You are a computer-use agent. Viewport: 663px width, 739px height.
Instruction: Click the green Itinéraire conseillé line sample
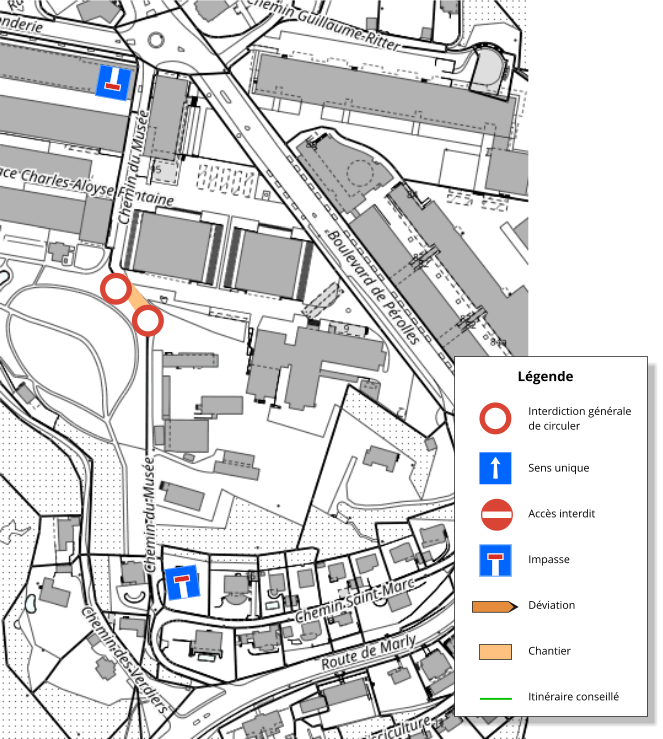(495, 697)
